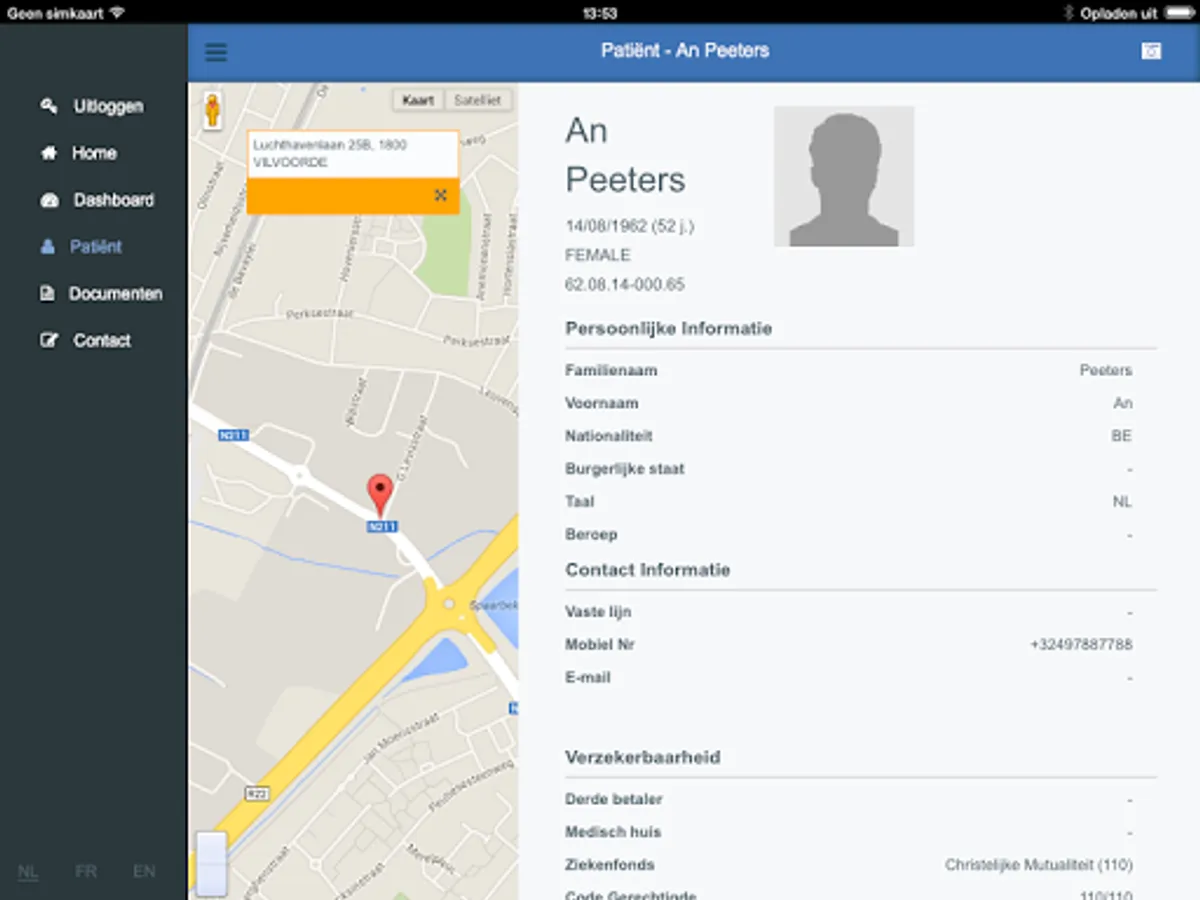The height and width of the screenshot is (900, 1200).
Task: Click the E-mail row label
Action: coord(588,678)
